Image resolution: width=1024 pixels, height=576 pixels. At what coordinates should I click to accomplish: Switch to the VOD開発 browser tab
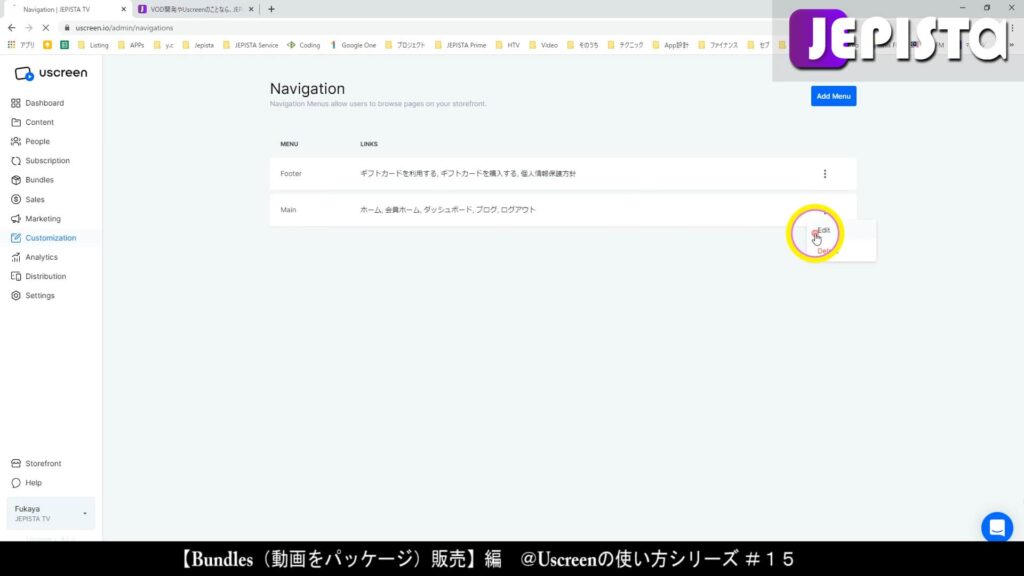(x=196, y=9)
